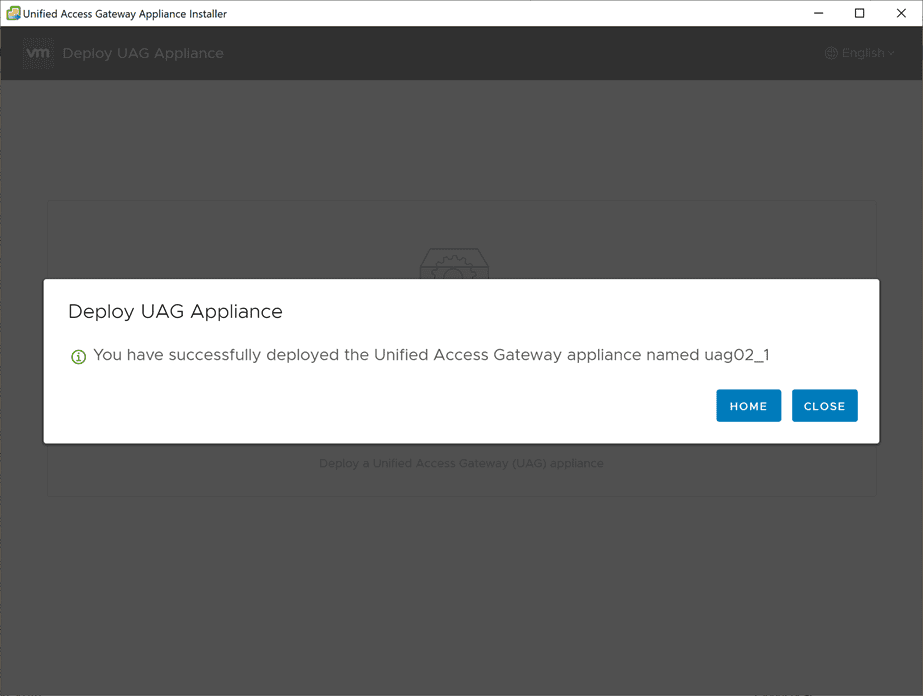Viewport: 923px width, 696px height.
Task: Click the appliance gear deployment icon
Action: [x=454, y=263]
